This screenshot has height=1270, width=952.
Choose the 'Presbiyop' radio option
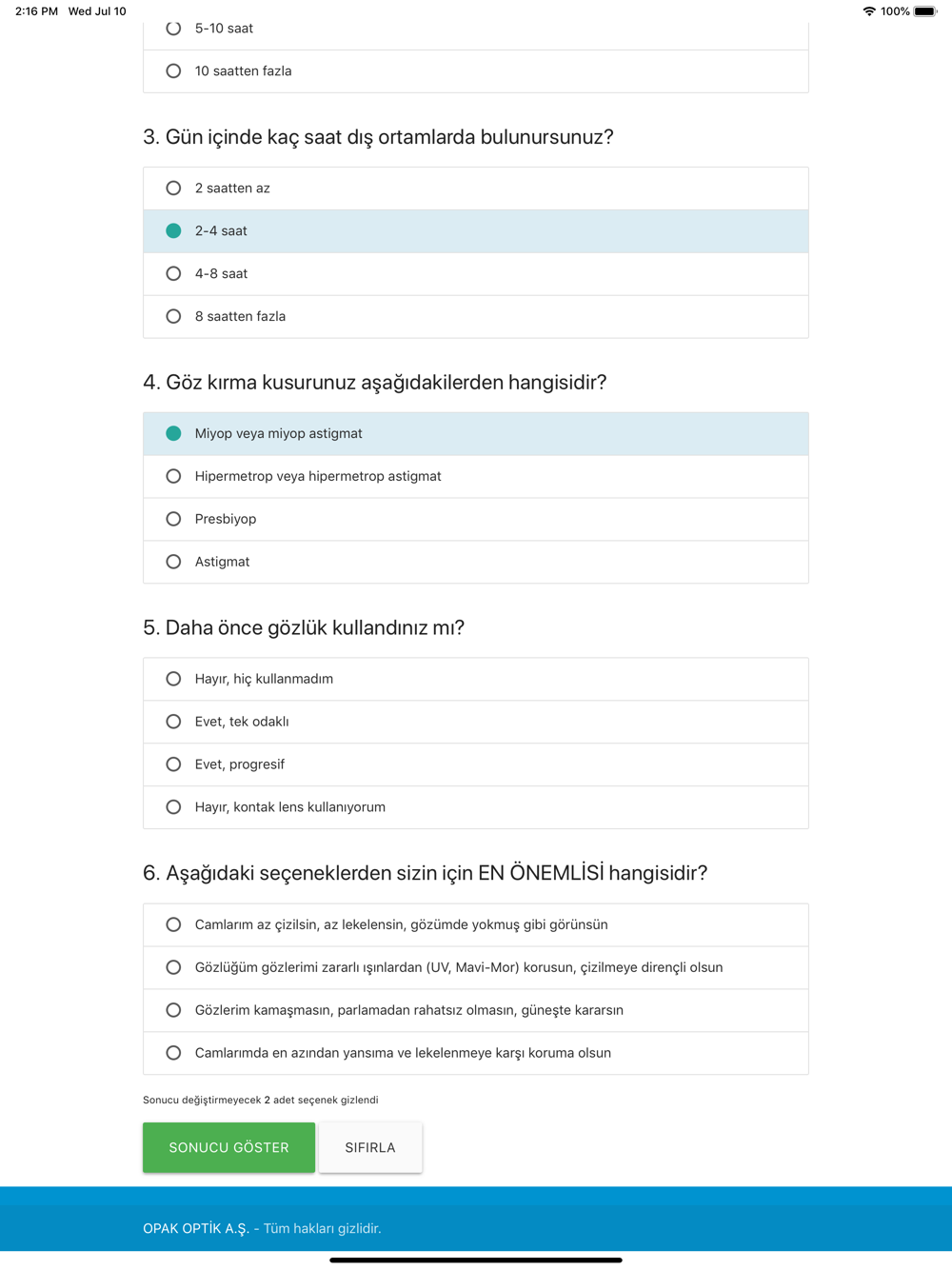tap(173, 519)
